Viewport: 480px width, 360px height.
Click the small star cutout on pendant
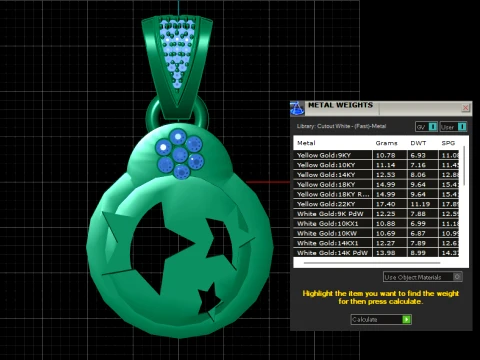209,300
